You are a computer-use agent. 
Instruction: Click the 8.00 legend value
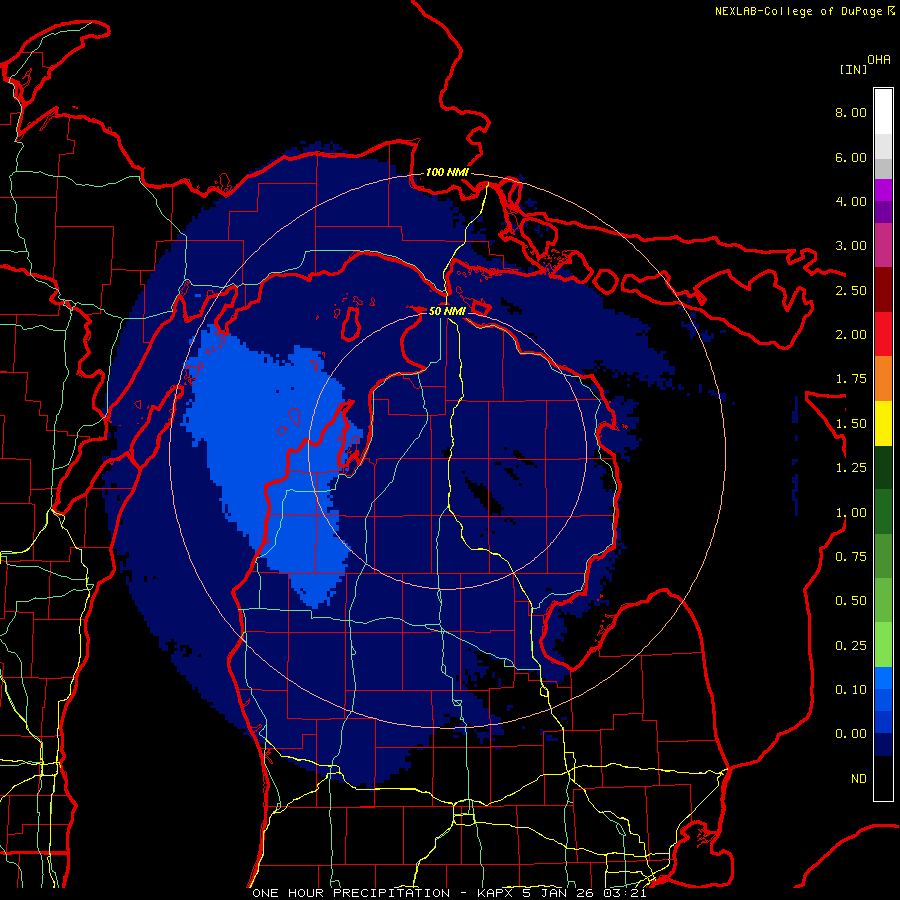click(x=851, y=112)
